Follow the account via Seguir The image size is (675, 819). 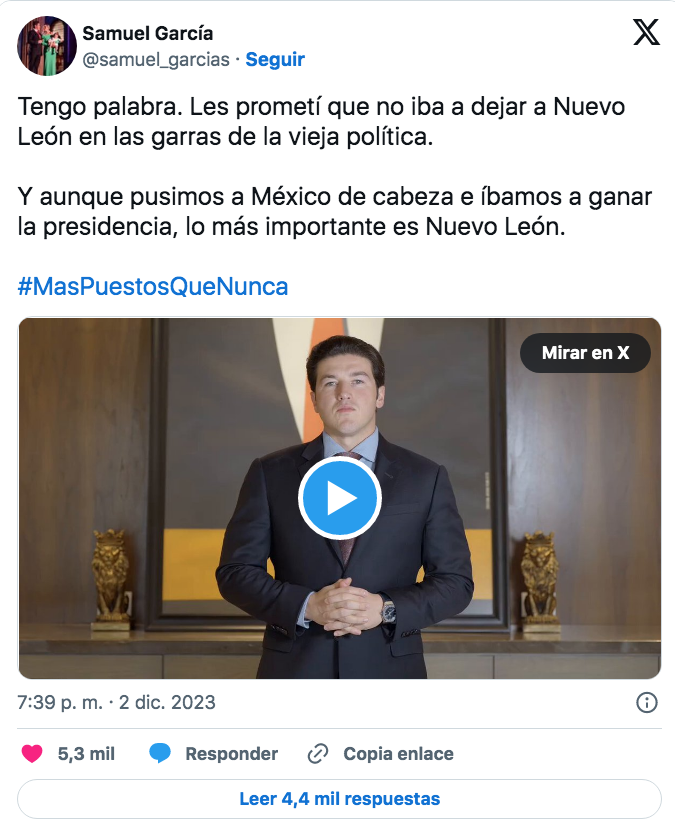(275, 60)
